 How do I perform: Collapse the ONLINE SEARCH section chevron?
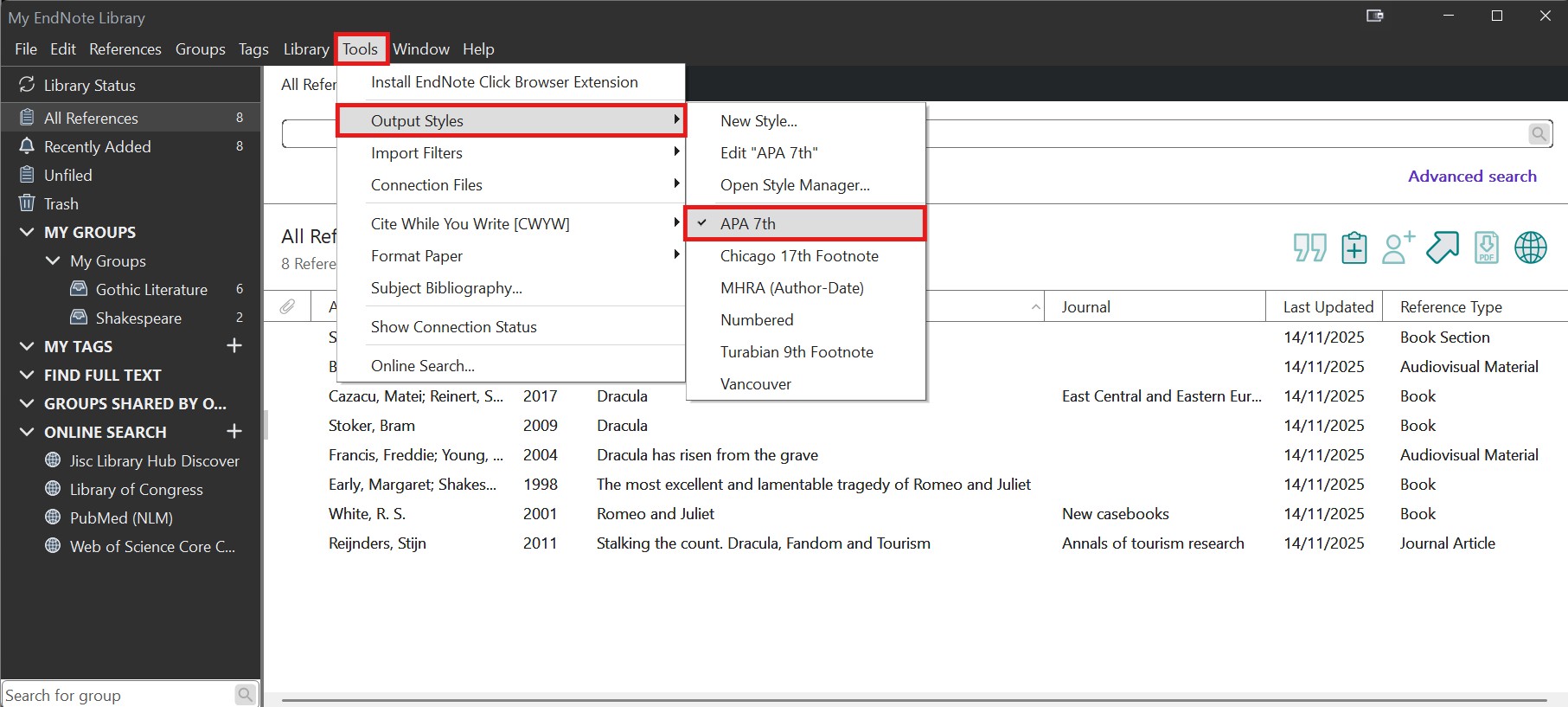tap(27, 432)
